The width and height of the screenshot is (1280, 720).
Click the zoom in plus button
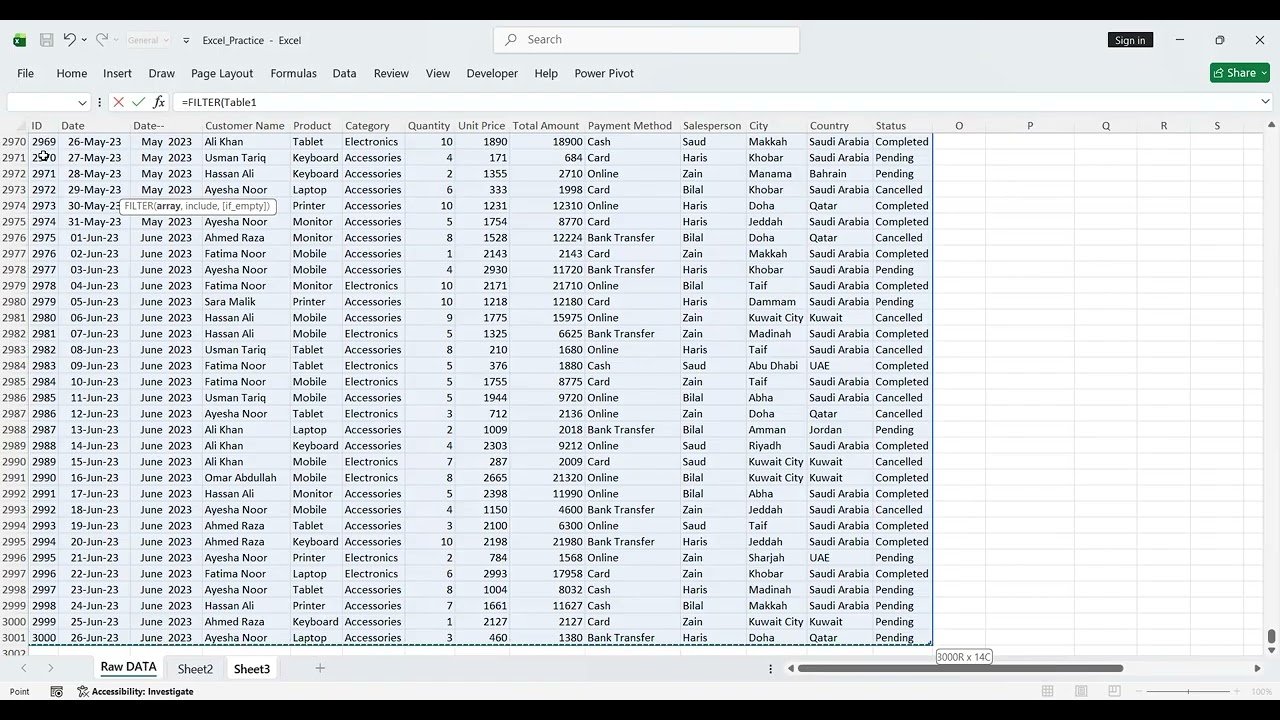pyautogui.click(x=1236, y=691)
